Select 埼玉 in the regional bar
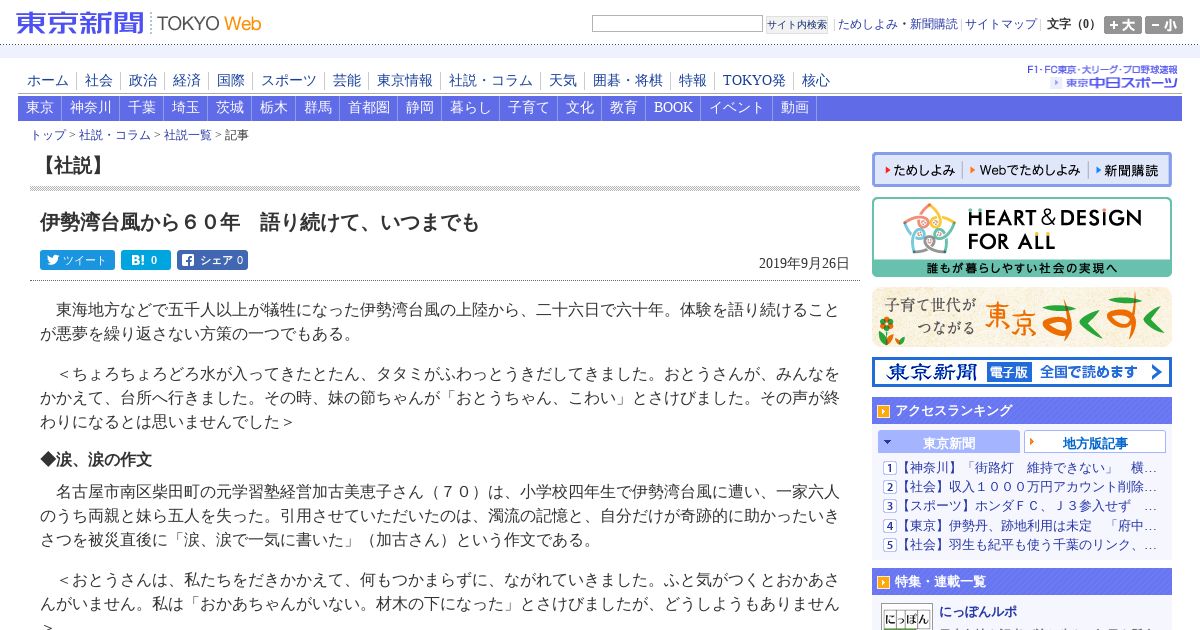The image size is (1200, 630). pos(185,108)
